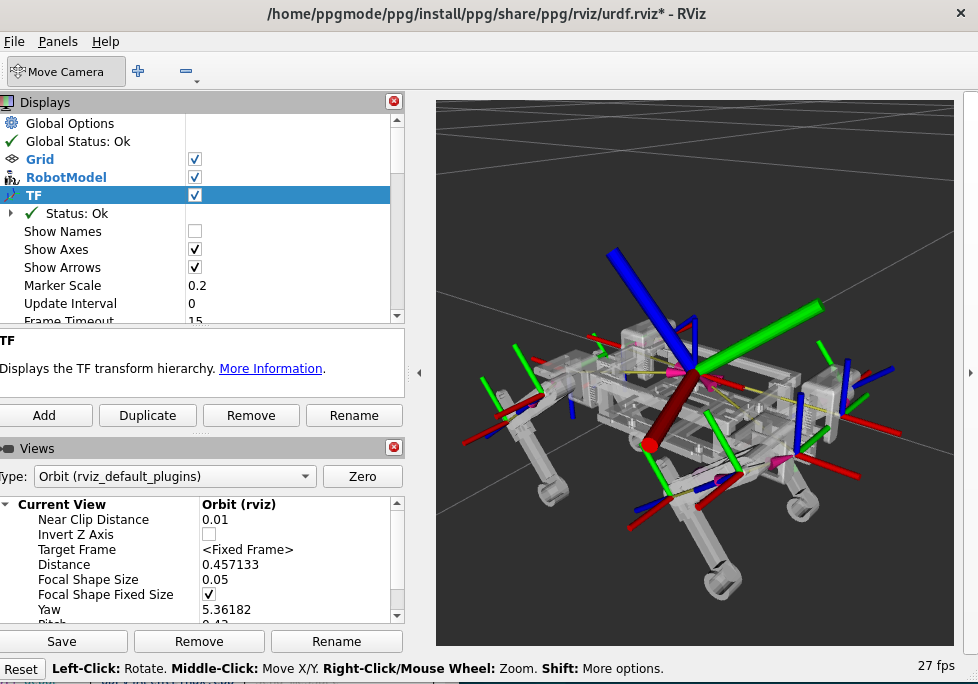978x684 pixels.
Task: Enable the Show Names checkbox
Action: point(195,231)
